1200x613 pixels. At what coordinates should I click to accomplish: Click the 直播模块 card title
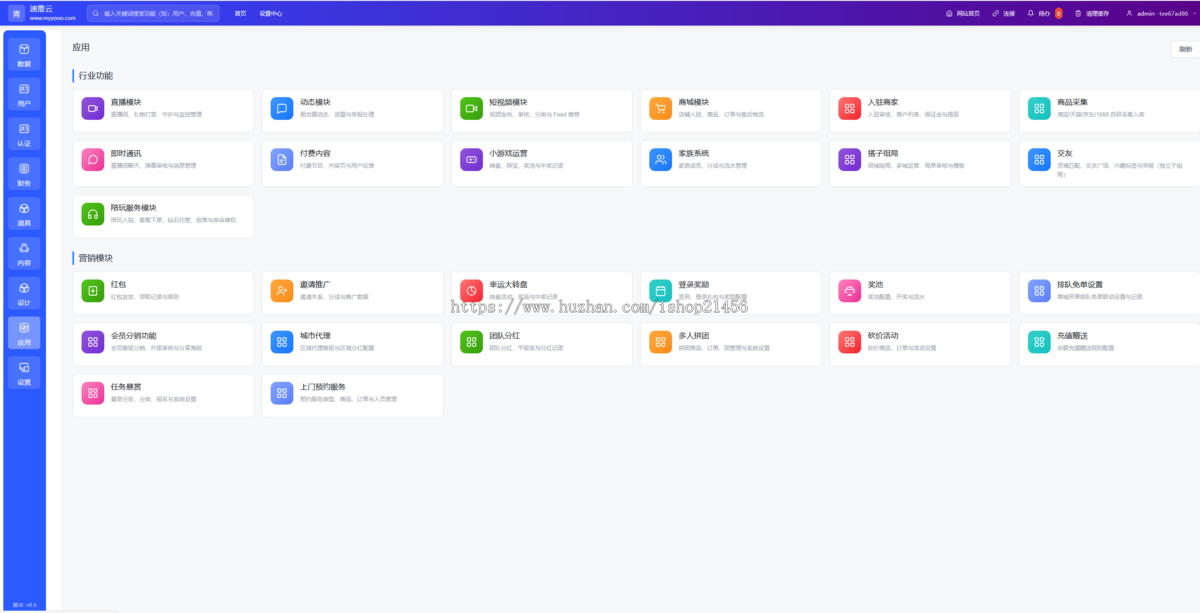point(125,102)
